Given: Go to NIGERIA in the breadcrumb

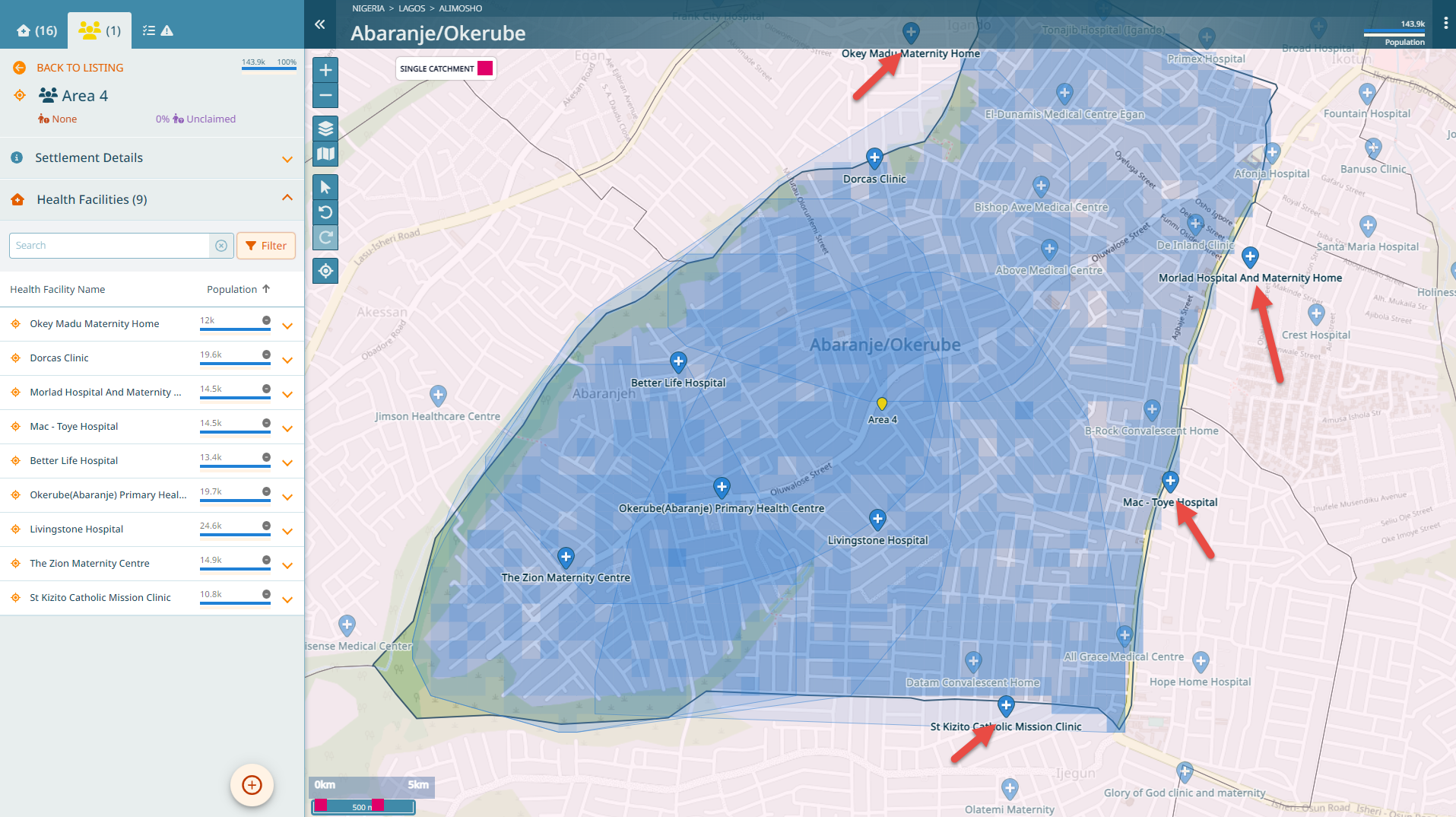Looking at the screenshot, I should pos(368,8).
